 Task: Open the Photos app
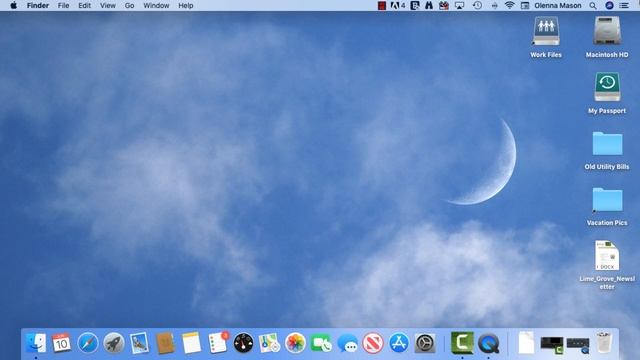(295, 343)
